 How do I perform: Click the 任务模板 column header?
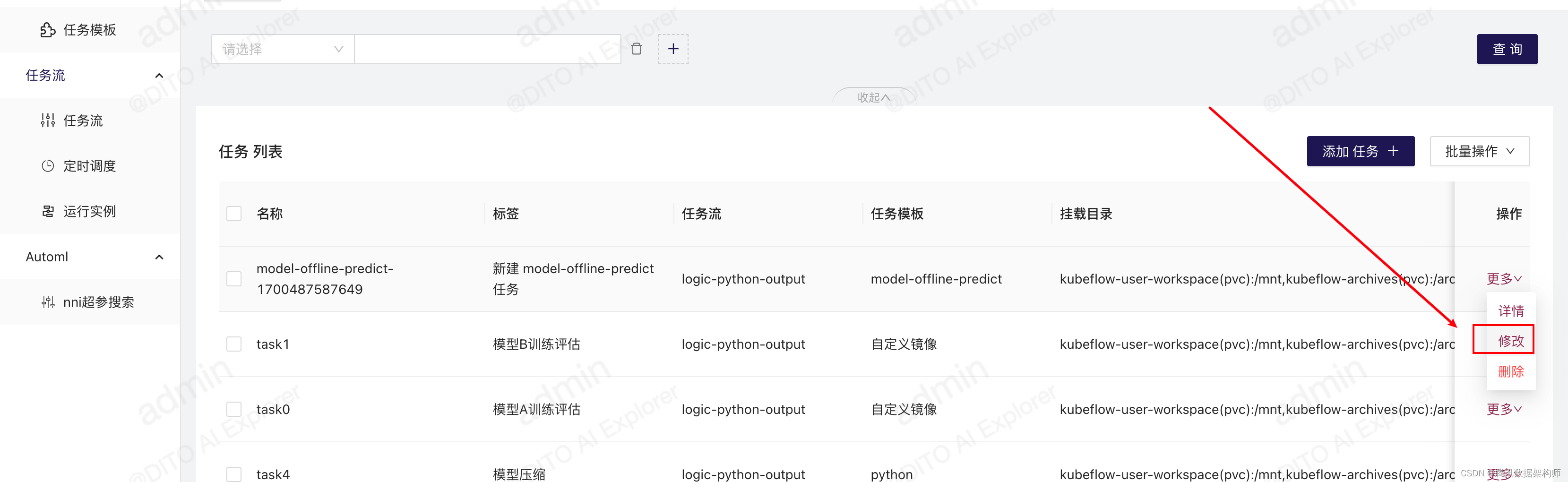pos(896,214)
